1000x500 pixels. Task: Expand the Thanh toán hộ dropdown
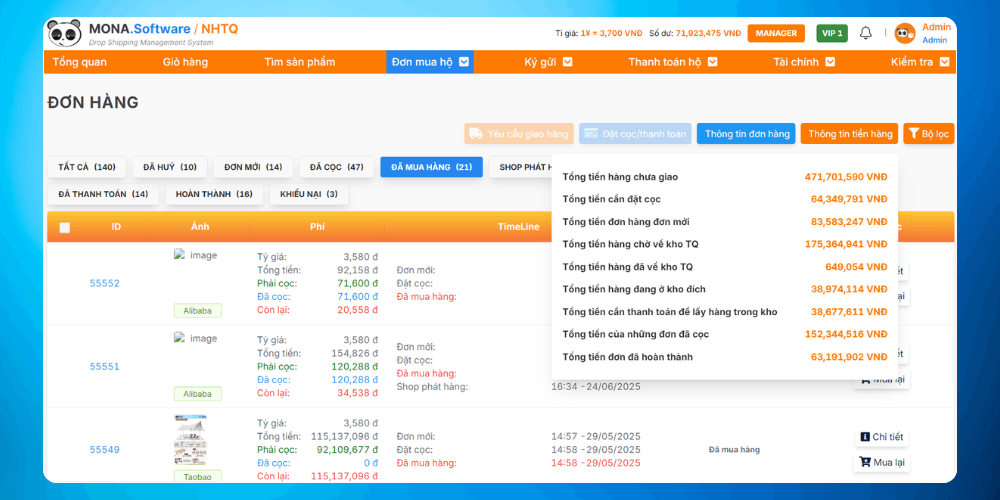coord(711,62)
